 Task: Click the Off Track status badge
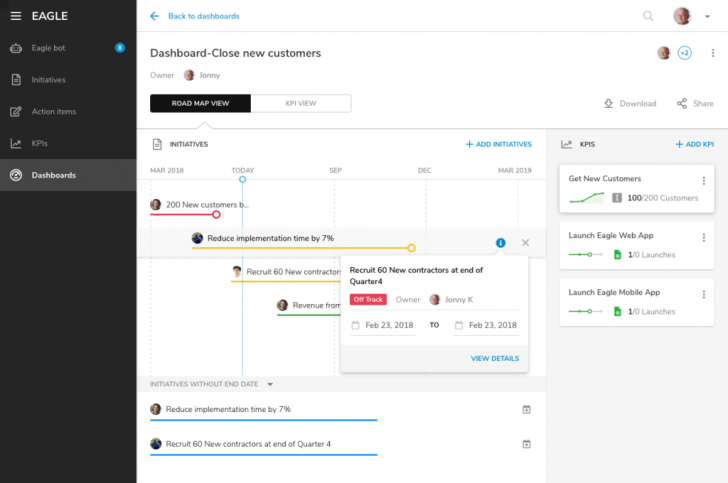pos(368,300)
